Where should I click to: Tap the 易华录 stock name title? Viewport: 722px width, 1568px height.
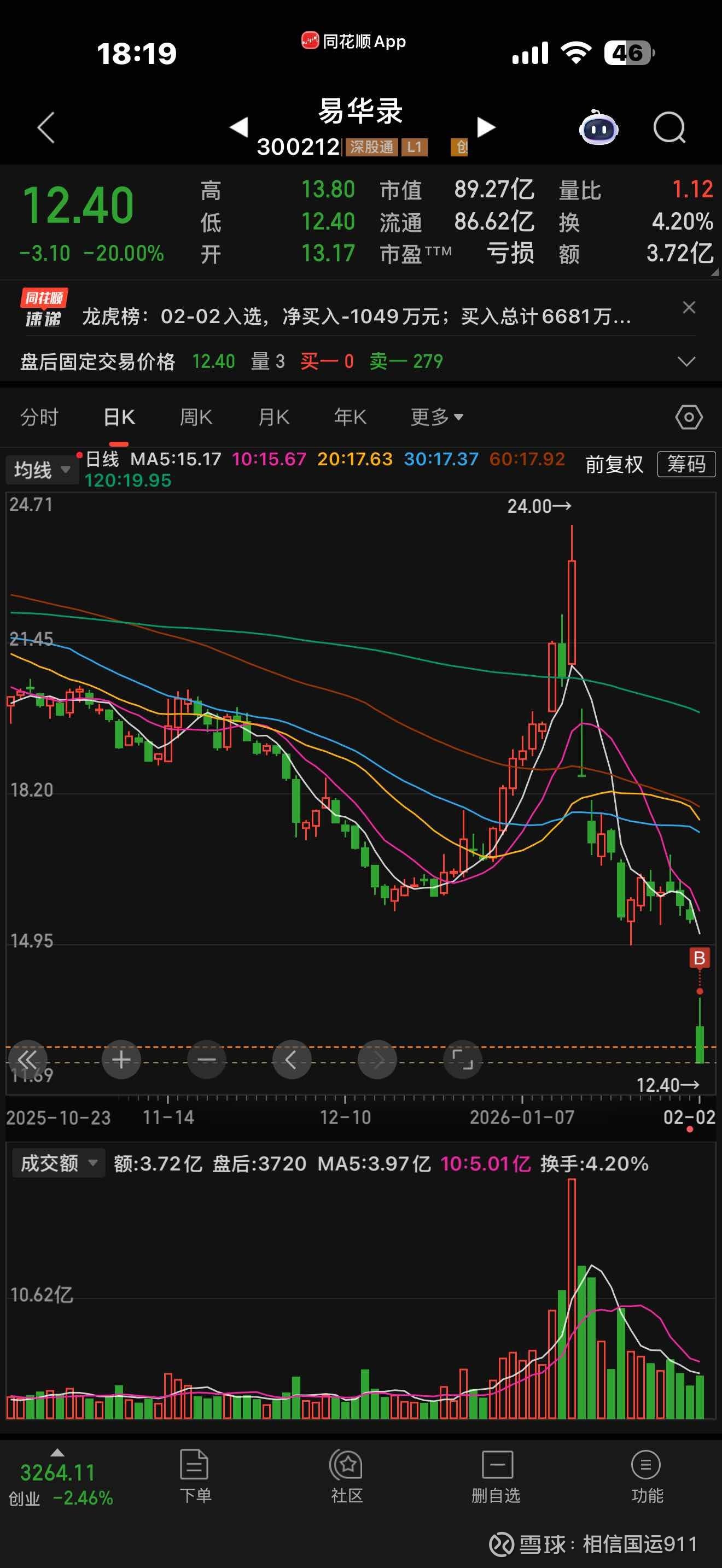pos(360,112)
